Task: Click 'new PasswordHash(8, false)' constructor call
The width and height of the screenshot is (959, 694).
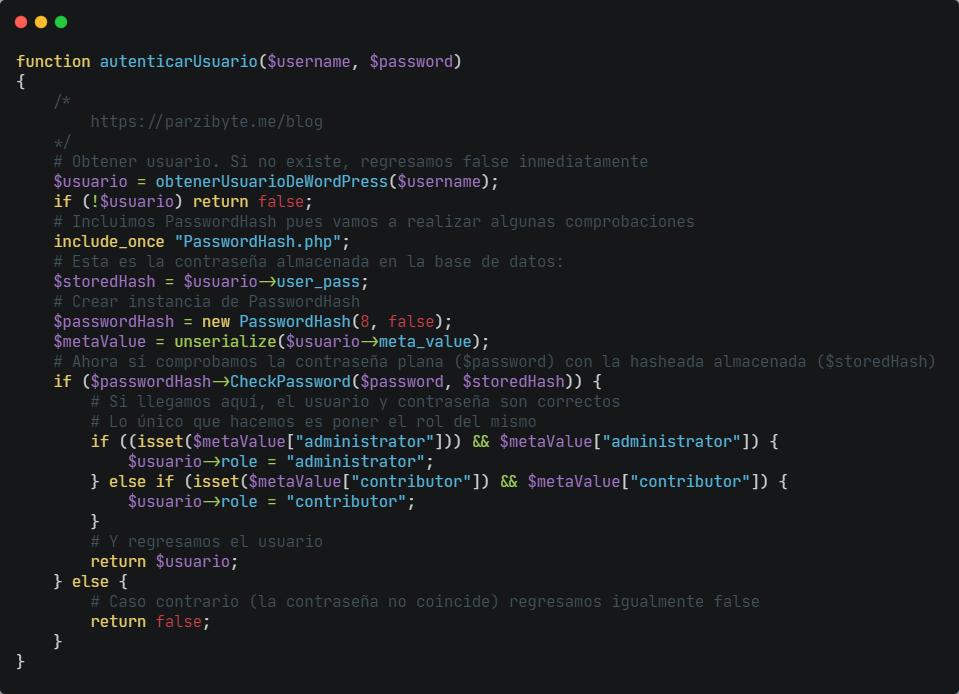Action: click(x=323, y=322)
